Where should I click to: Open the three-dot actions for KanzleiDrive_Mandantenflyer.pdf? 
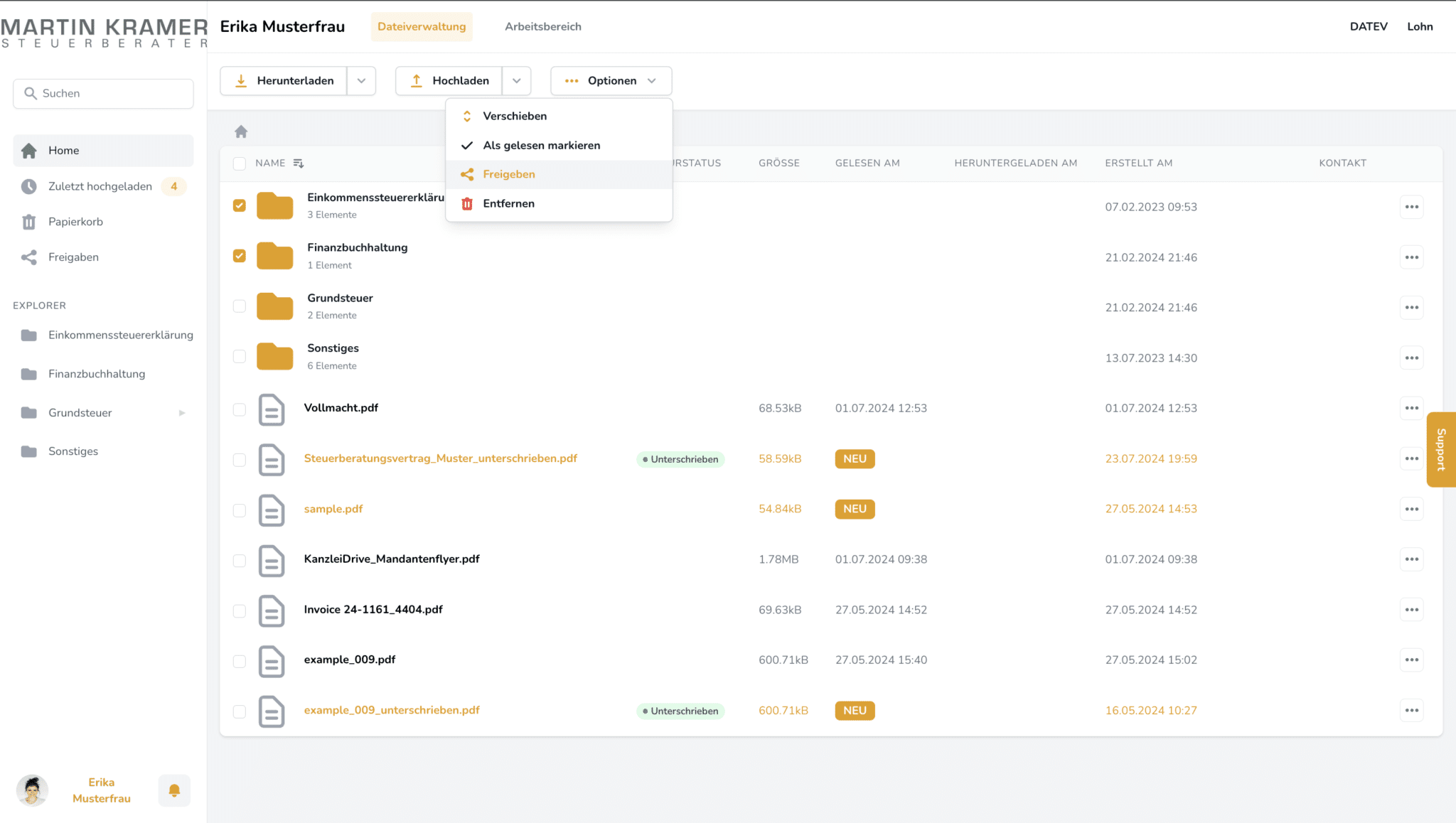pyautogui.click(x=1411, y=559)
